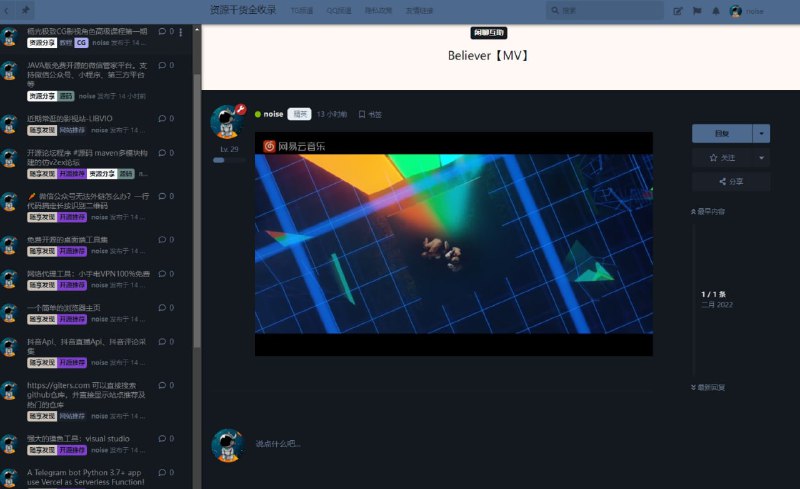The image size is (800, 489).
Task: Click the 网站推荐 tag under the gitters.com discussion
Action: 71,417
